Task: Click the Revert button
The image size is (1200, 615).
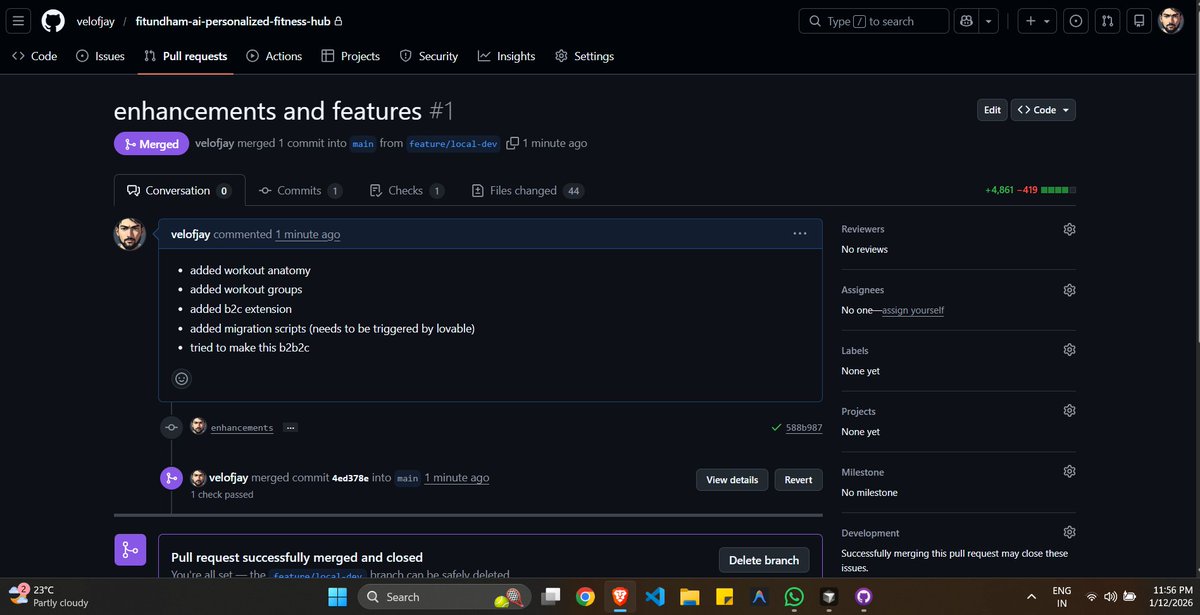Action: (798, 480)
